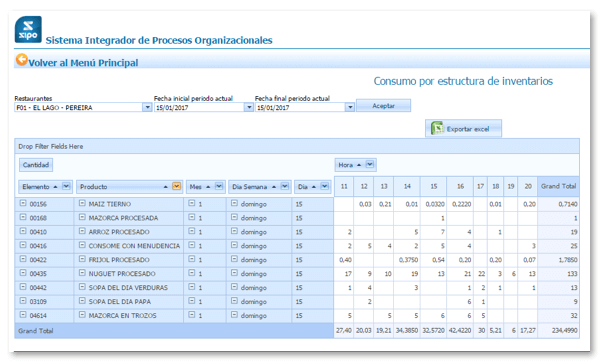Image resolution: width=600 pixels, height=363 pixels.
Task: Collapse element 04614 row
Action: 23,315
